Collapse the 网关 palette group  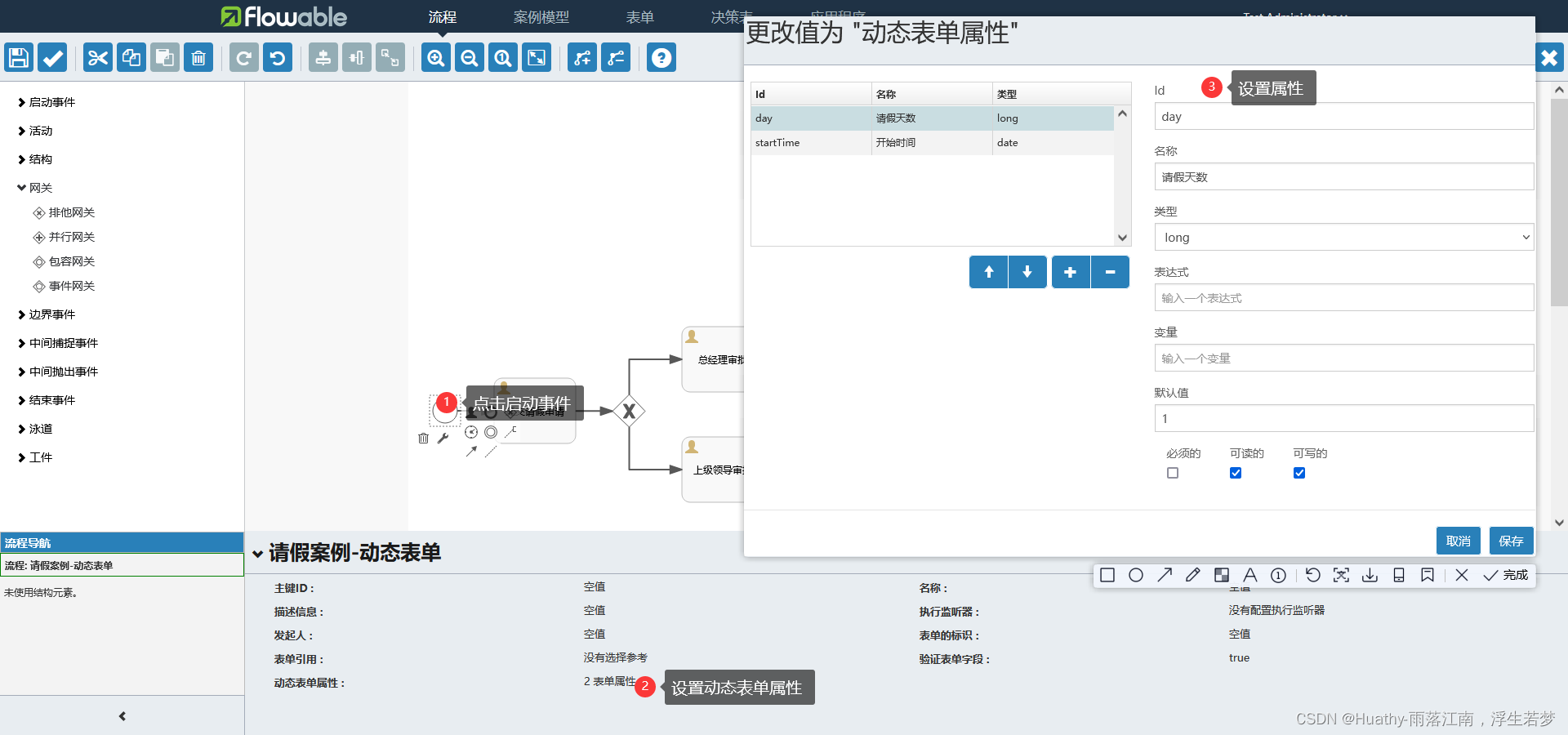coord(36,188)
